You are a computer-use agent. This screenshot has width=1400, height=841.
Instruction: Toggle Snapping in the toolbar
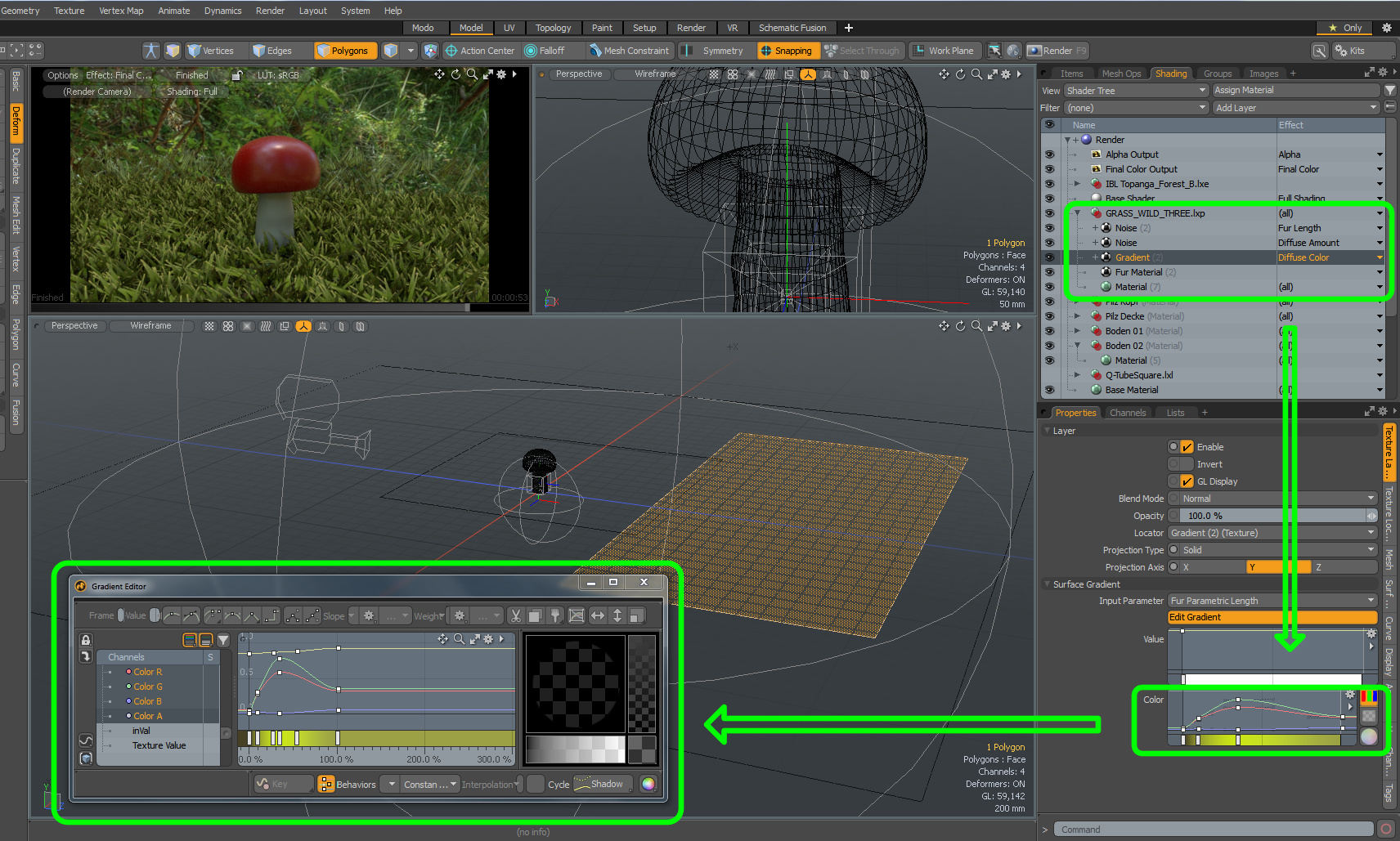[x=786, y=51]
